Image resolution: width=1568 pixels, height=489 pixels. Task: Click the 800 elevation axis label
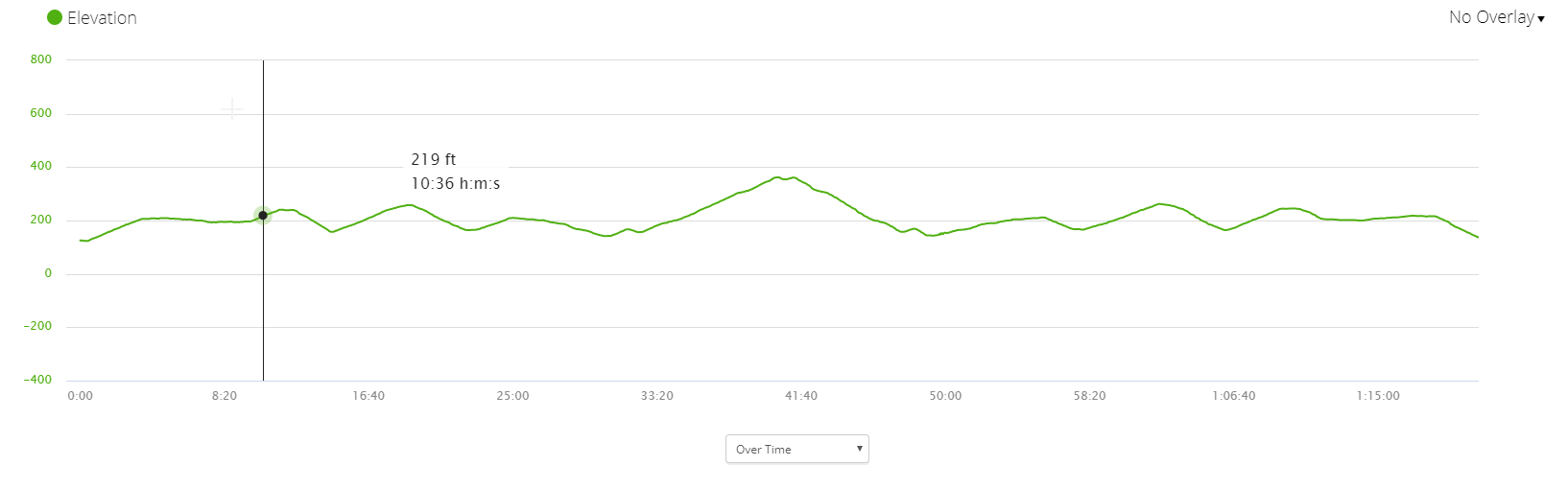41,59
